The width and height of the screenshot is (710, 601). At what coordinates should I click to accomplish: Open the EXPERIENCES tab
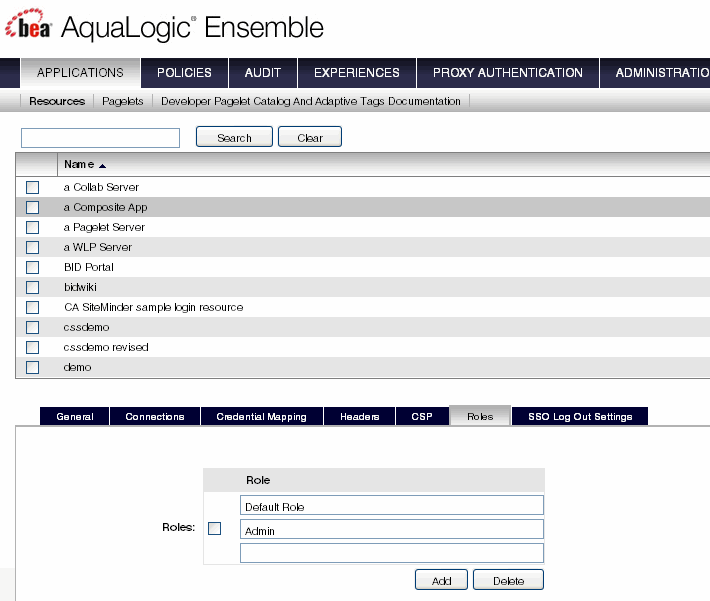click(x=357, y=72)
